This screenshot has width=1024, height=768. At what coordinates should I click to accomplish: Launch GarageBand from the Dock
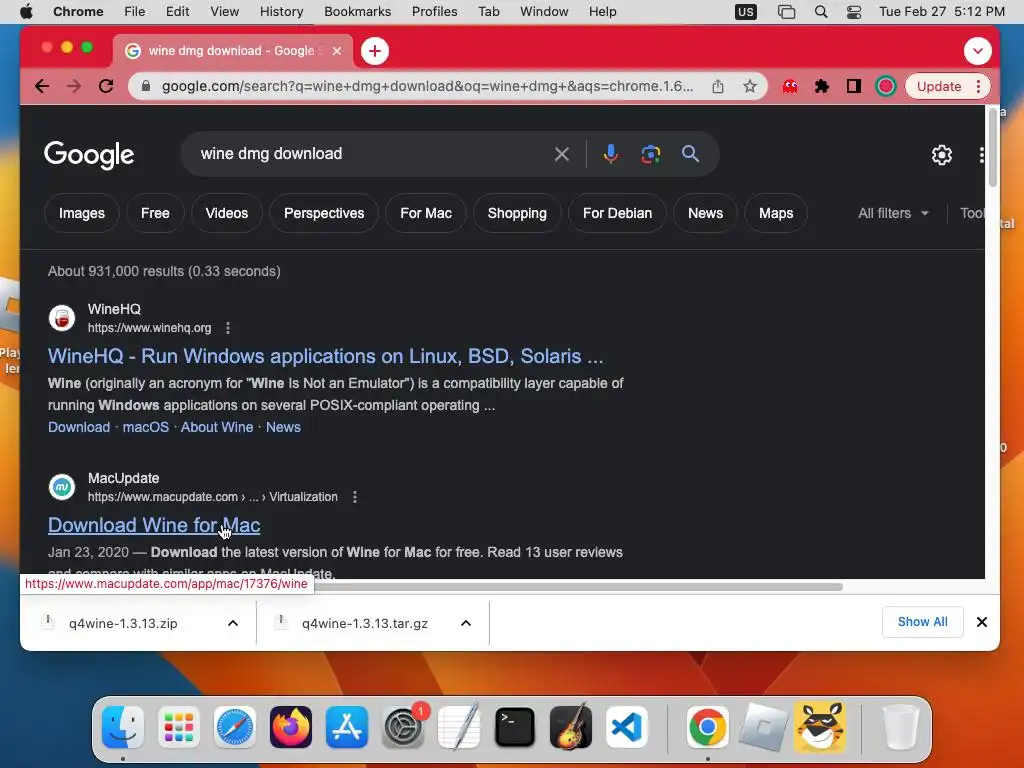click(571, 727)
